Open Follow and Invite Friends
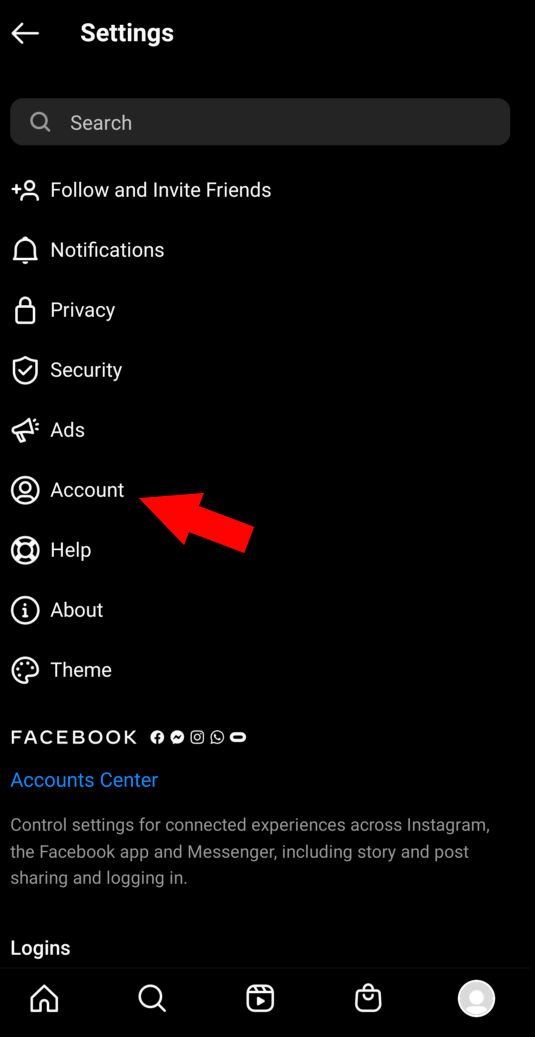 click(267, 190)
